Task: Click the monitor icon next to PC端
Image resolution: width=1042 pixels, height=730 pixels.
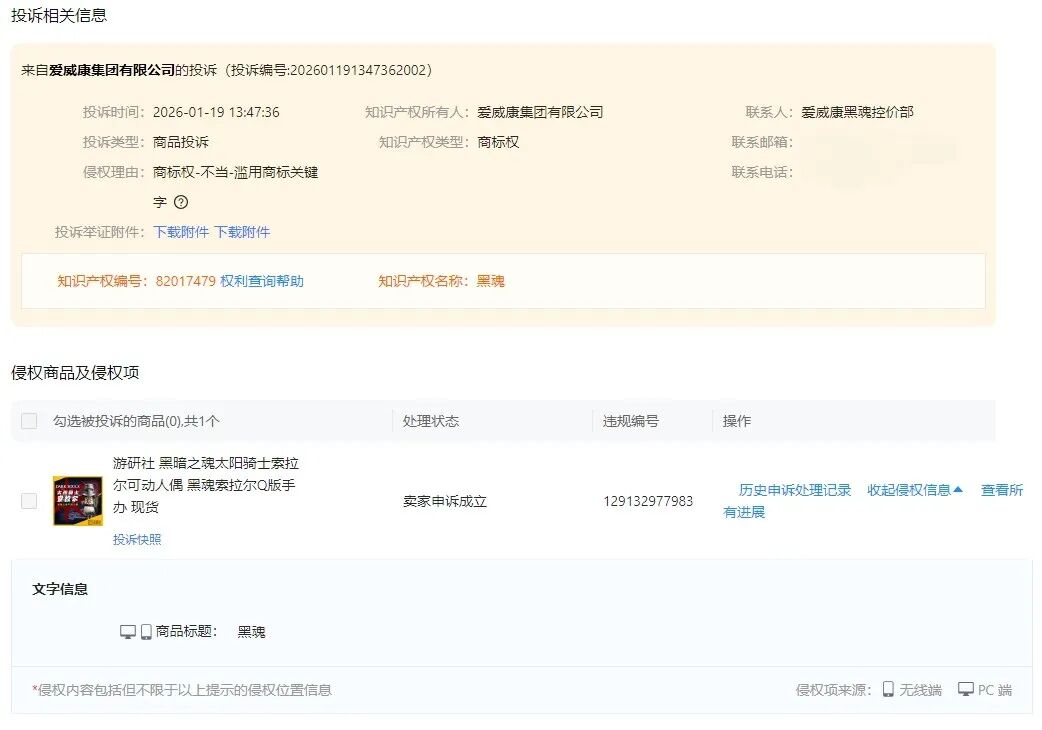Action: point(966,689)
